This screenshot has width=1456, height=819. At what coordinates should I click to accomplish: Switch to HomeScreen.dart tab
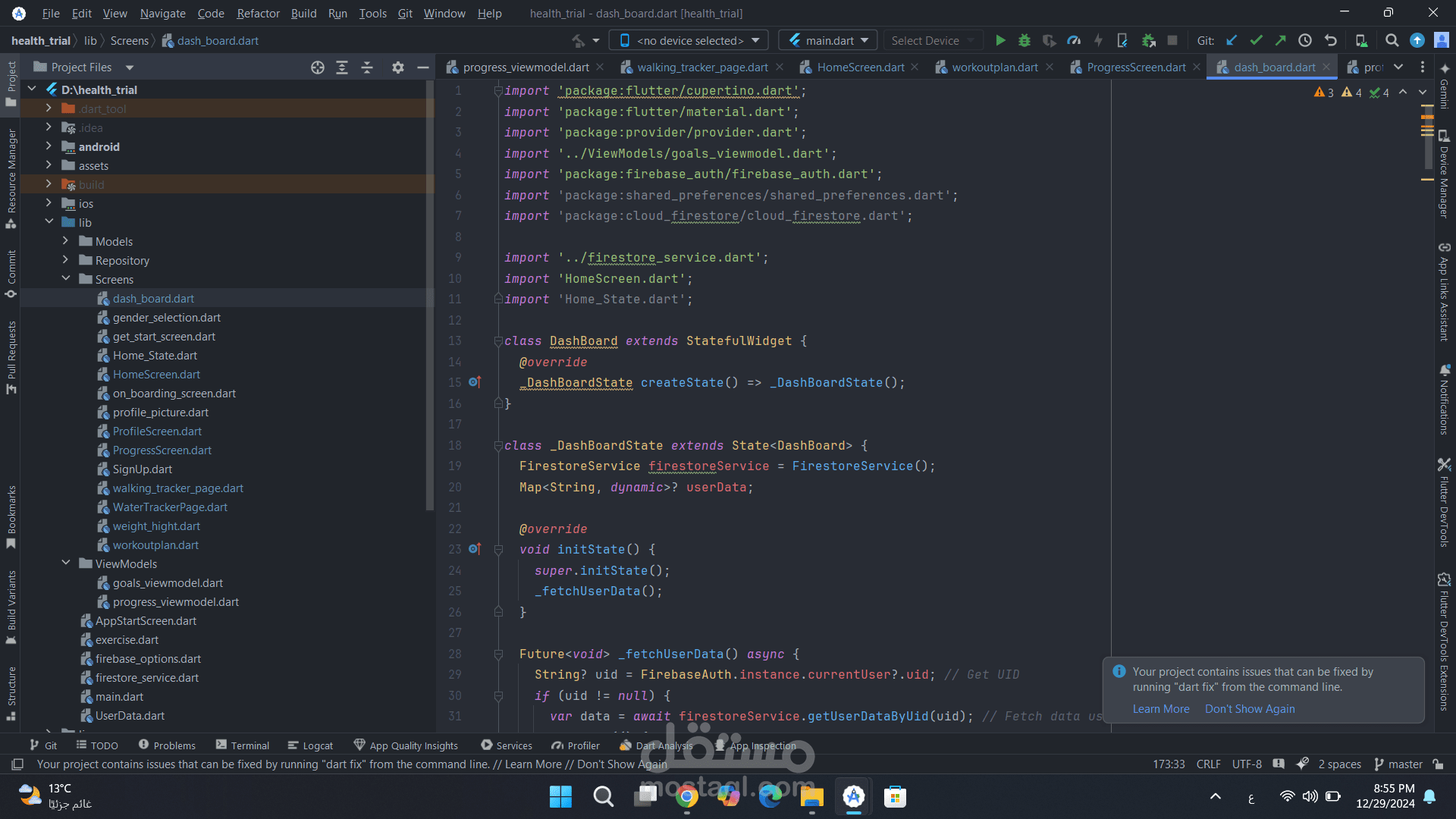[860, 67]
